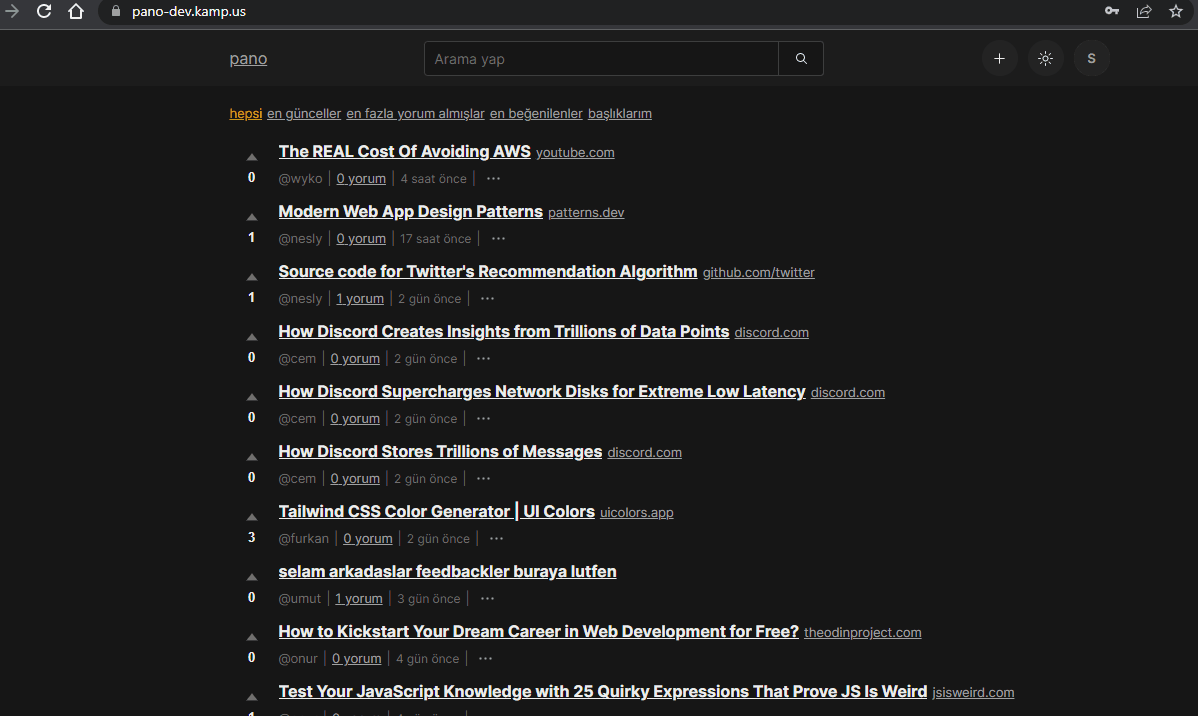
Task: Filter posts by en beğenilenler
Action: (536, 113)
